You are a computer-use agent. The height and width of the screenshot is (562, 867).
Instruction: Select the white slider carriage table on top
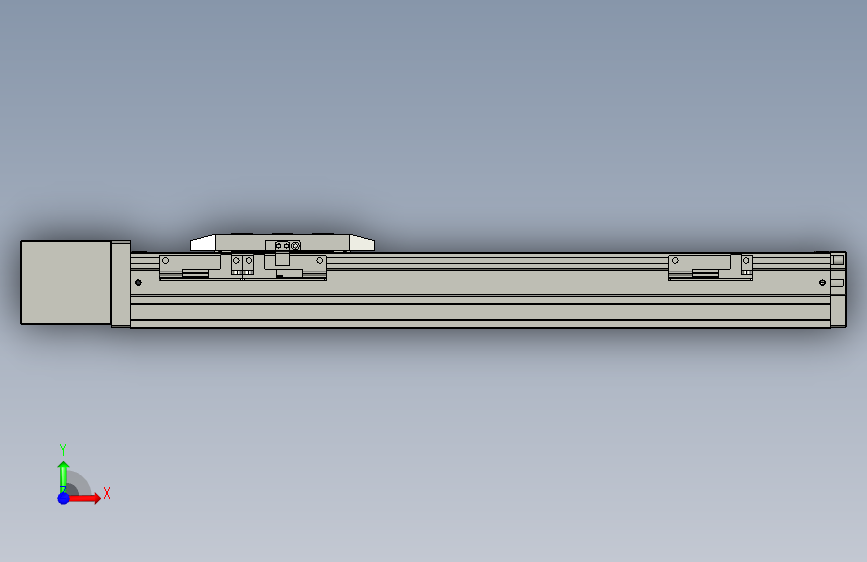coord(283,242)
